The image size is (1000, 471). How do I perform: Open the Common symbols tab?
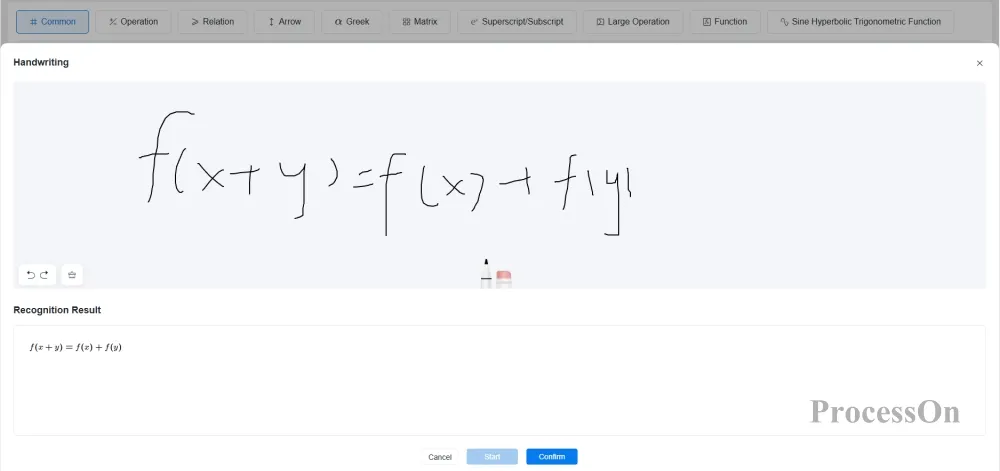(52, 22)
